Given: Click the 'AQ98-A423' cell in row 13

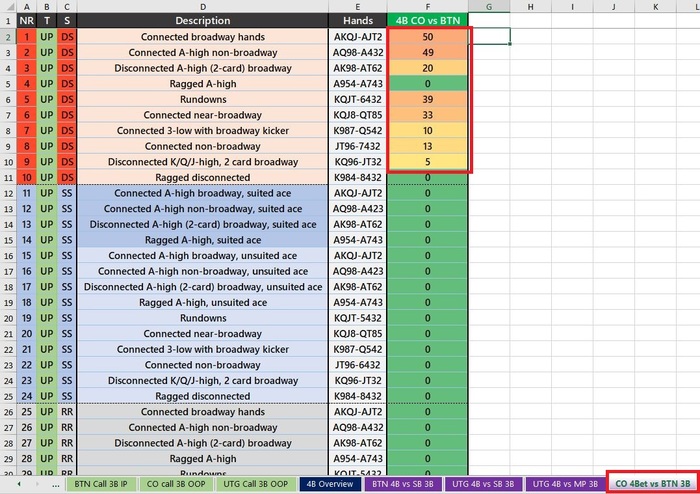Looking at the screenshot, I should [358, 209].
